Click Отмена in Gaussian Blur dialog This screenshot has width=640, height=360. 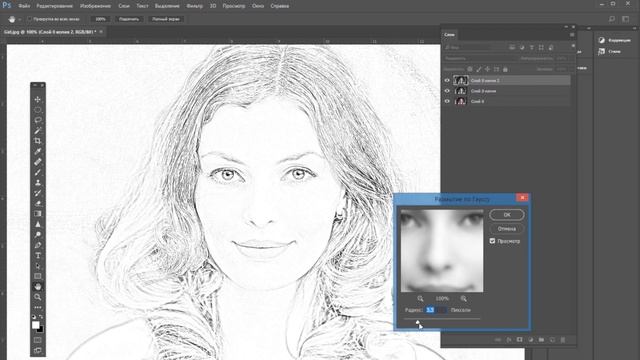507,229
